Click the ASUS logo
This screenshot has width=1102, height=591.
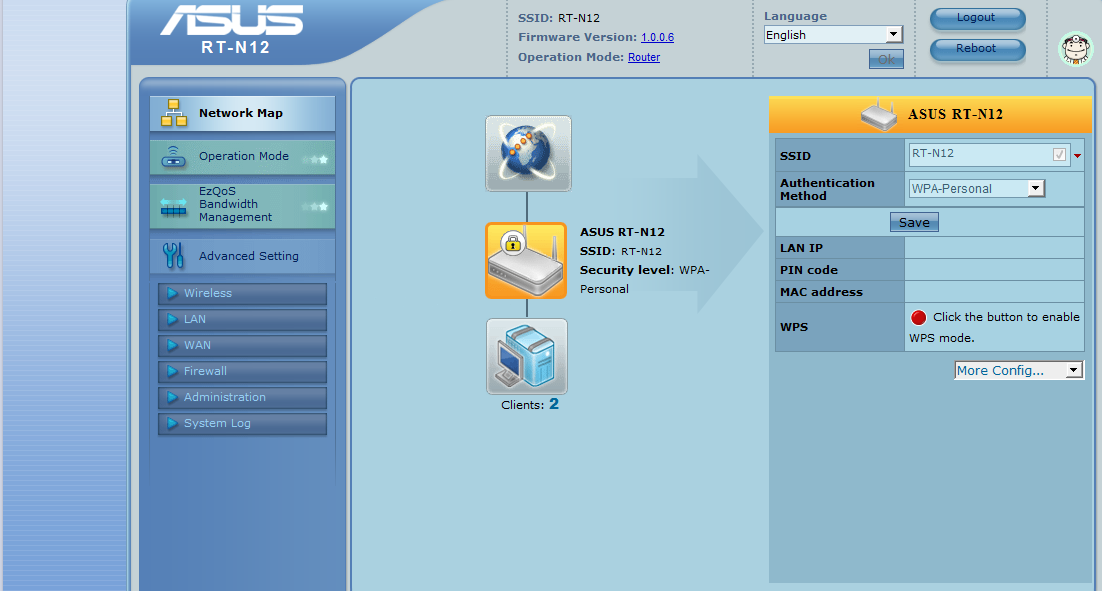pyautogui.click(x=232, y=20)
